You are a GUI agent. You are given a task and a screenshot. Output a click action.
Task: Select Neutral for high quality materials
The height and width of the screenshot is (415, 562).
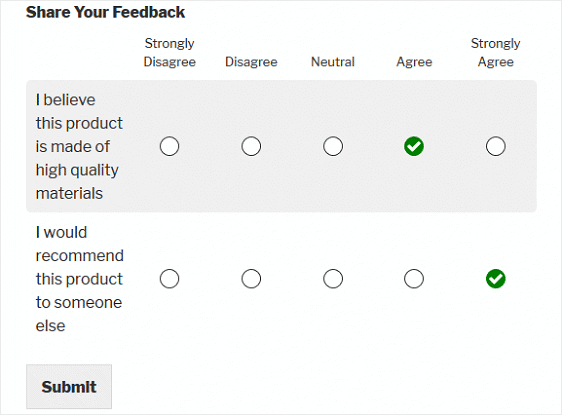click(333, 146)
